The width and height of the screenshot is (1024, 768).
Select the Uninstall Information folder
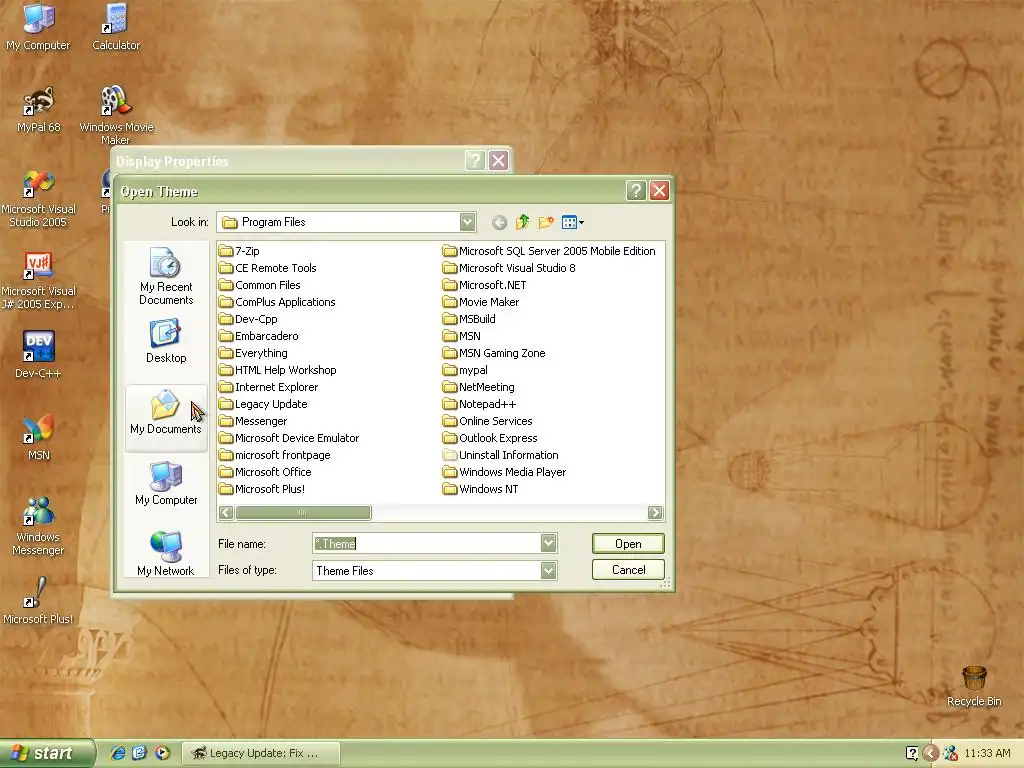pos(501,455)
